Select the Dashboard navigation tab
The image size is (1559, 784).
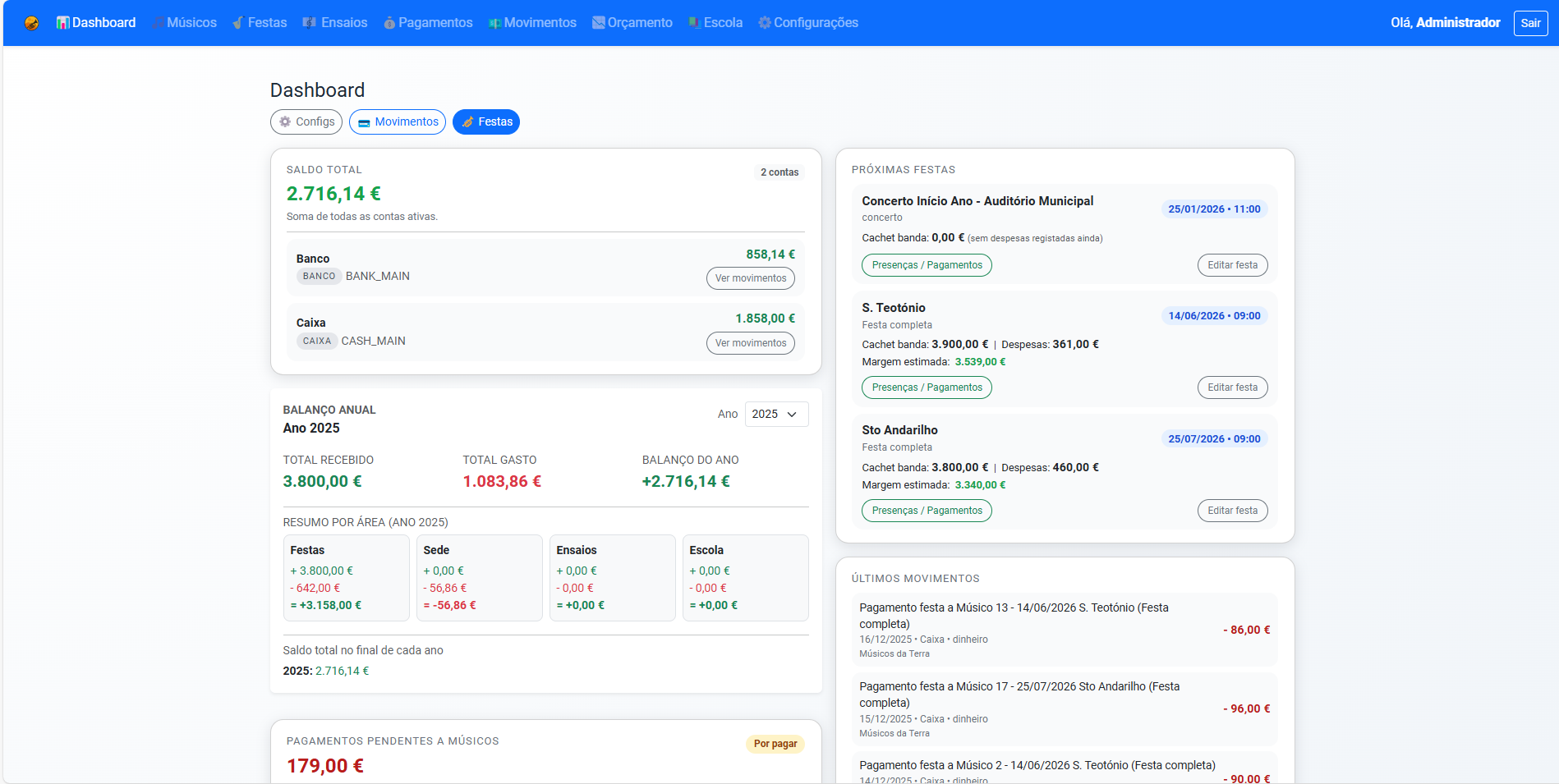click(96, 23)
